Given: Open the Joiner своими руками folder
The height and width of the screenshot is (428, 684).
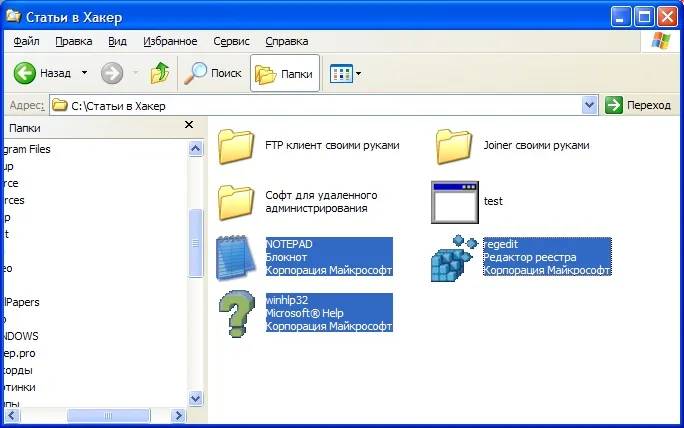Looking at the screenshot, I should [454, 146].
